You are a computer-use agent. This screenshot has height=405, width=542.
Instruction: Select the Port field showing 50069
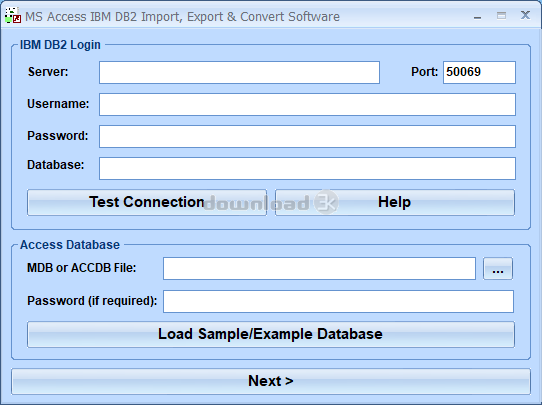(x=479, y=72)
